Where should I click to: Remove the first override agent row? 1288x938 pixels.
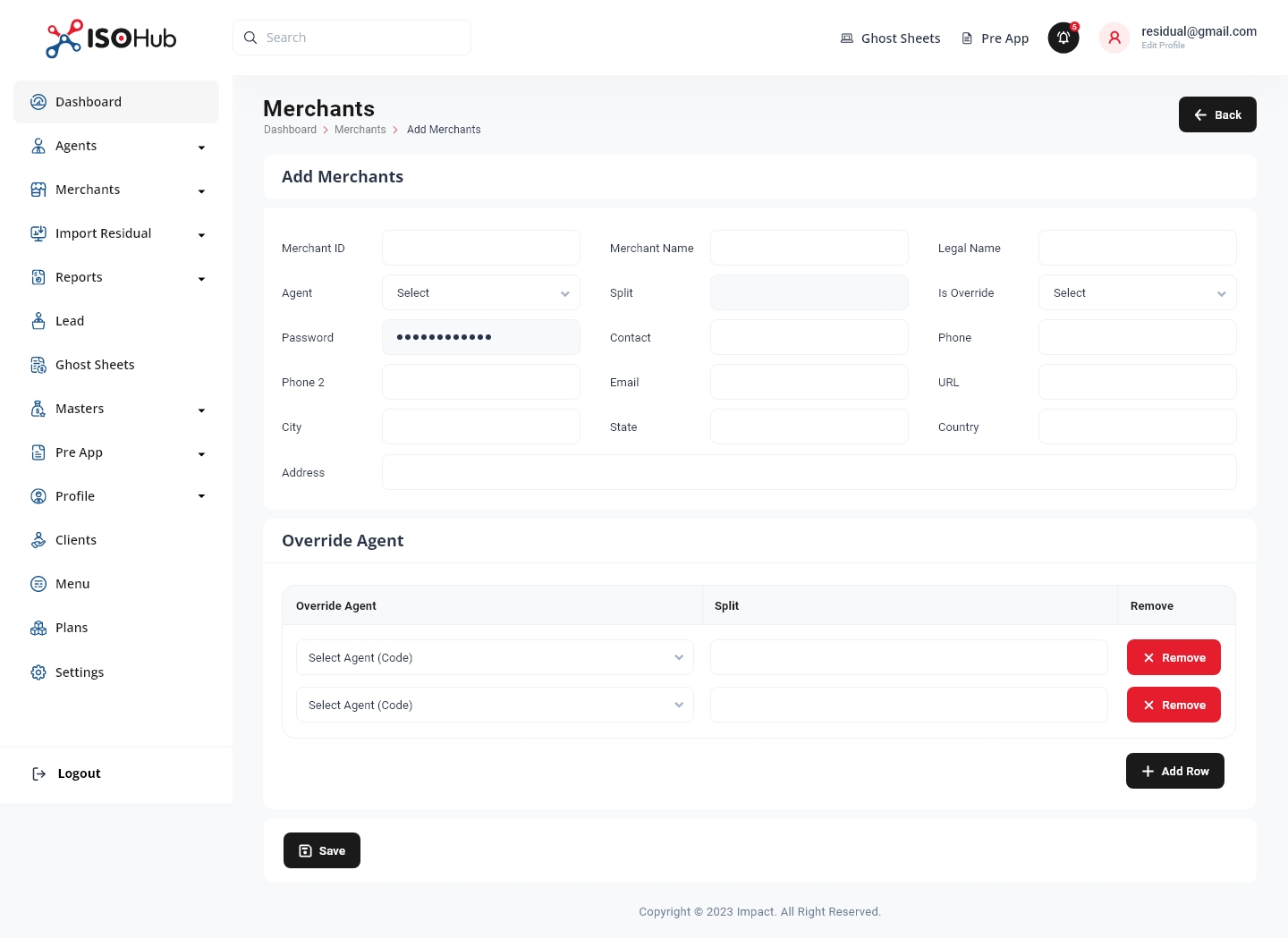tap(1174, 657)
